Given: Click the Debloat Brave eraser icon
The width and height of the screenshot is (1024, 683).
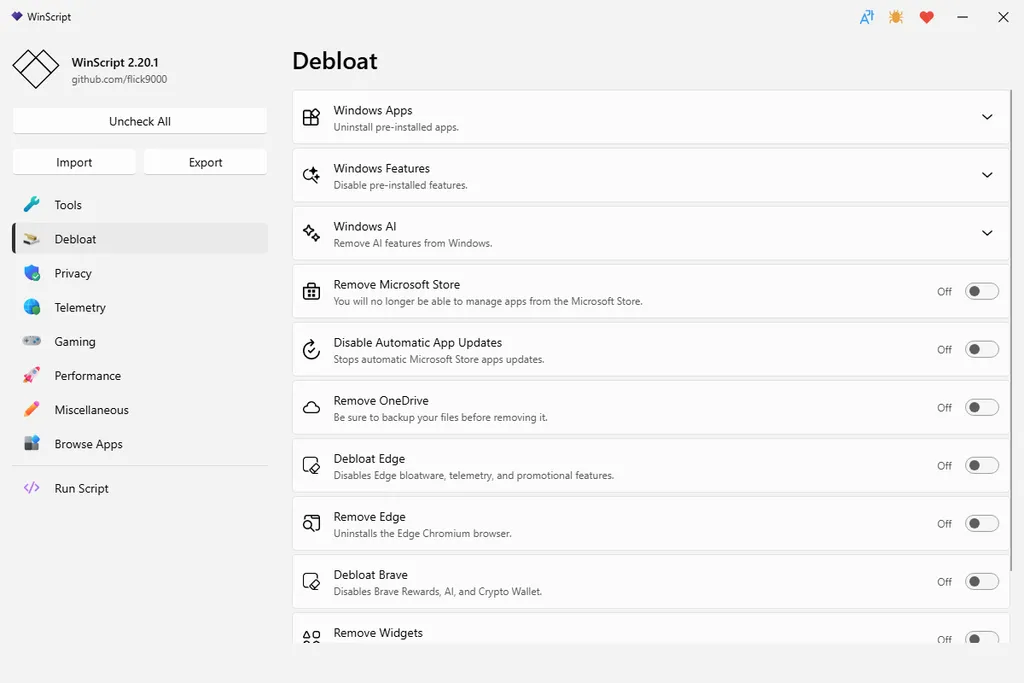Looking at the screenshot, I should tap(312, 582).
